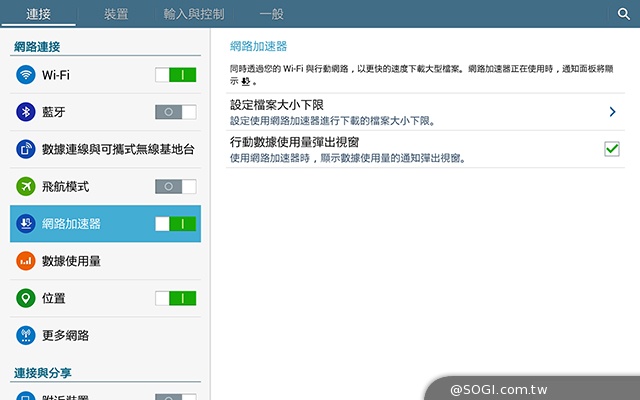Toggle the airplane mode (飛航模式) switch
Screen dimensions: 640x400
point(175,186)
